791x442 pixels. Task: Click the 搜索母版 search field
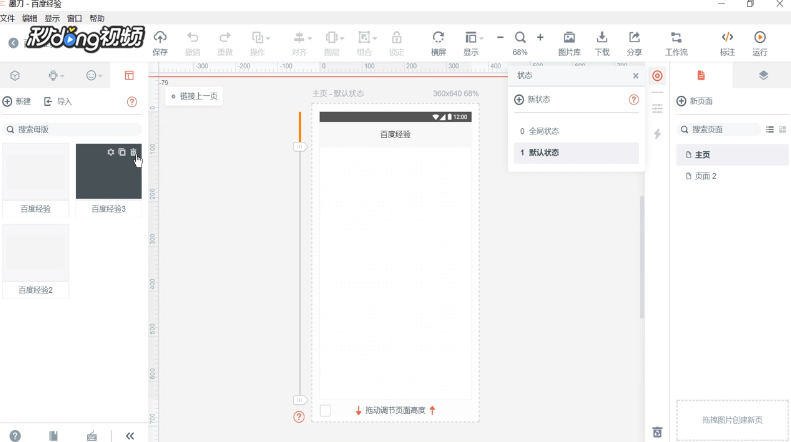[x=72, y=130]
